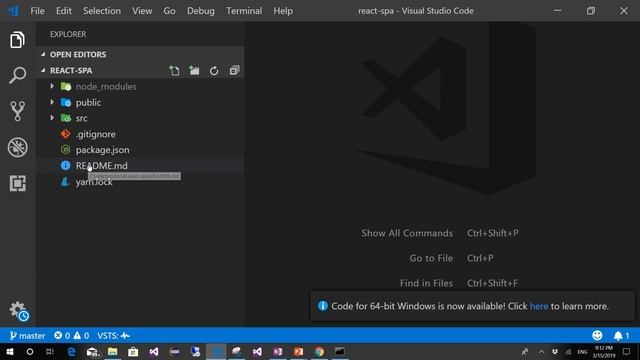The height and width of the screenshot is (360, 640).
Task: Open the command prompt from taskbar
Action: 340,351
